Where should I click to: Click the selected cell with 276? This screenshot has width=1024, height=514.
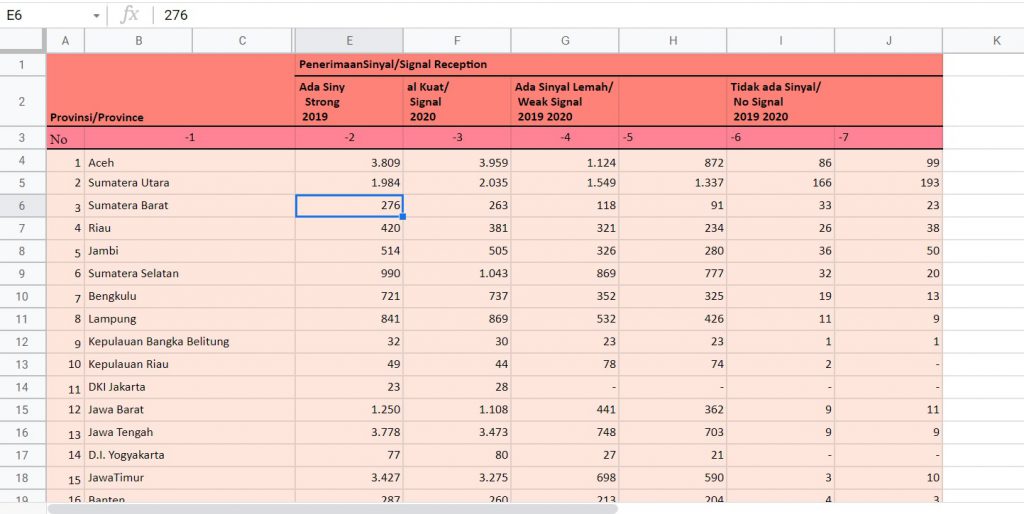point(349,205)
